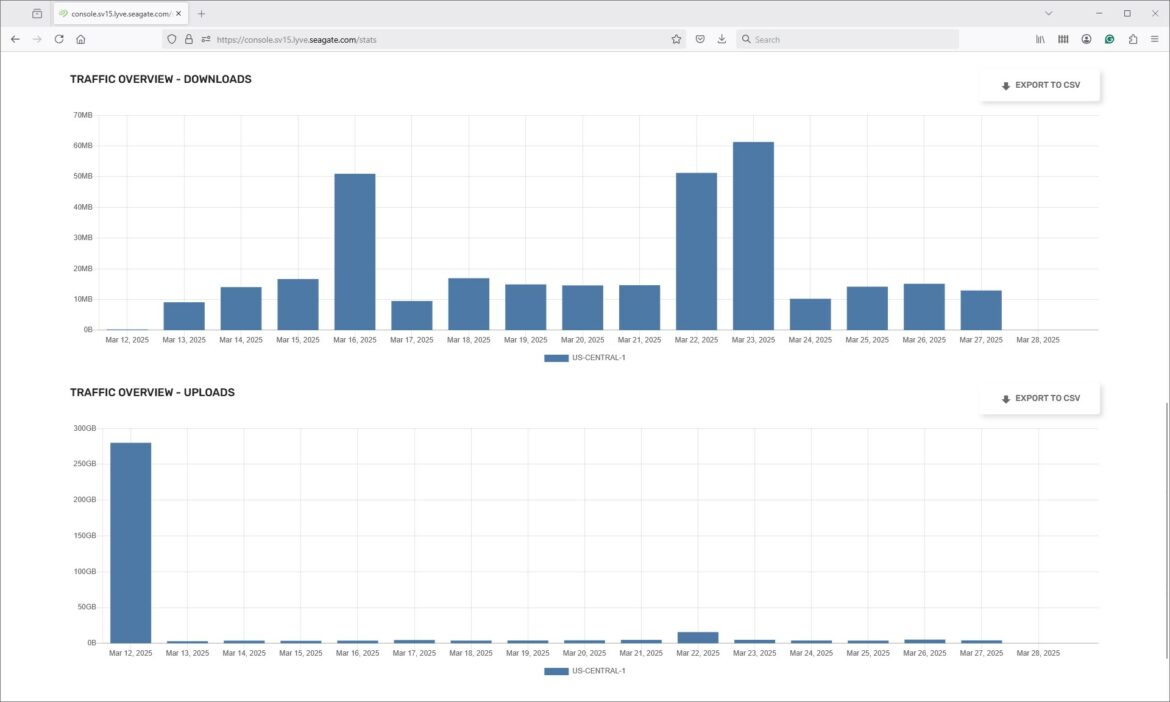This screenshot has width=1170, height=702.
Task: Bookmark this page with the star
Action: 676,39
